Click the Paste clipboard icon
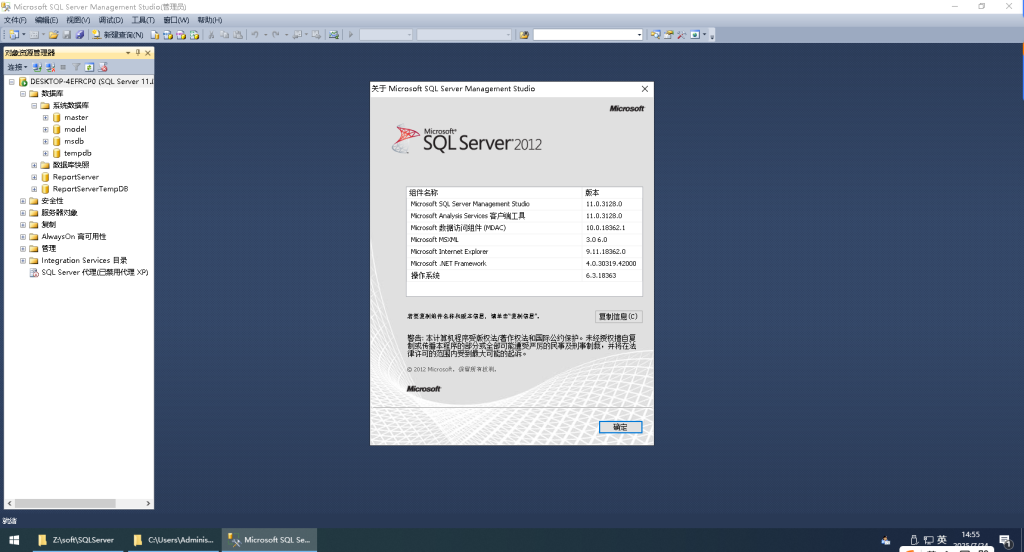Image resolution: width=1024 pixels, height=552 pixels. pyautogui.click(x=238, y=35)
